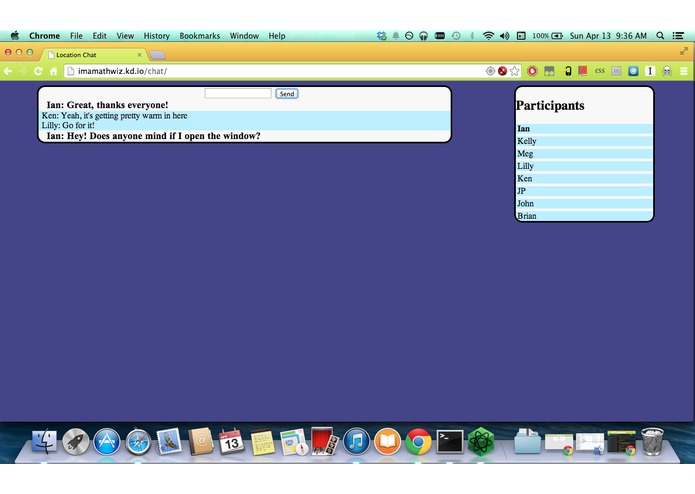Open the History menu
Image resolution: width=695 pixels, height=494 pixels.
coord(156,36)
